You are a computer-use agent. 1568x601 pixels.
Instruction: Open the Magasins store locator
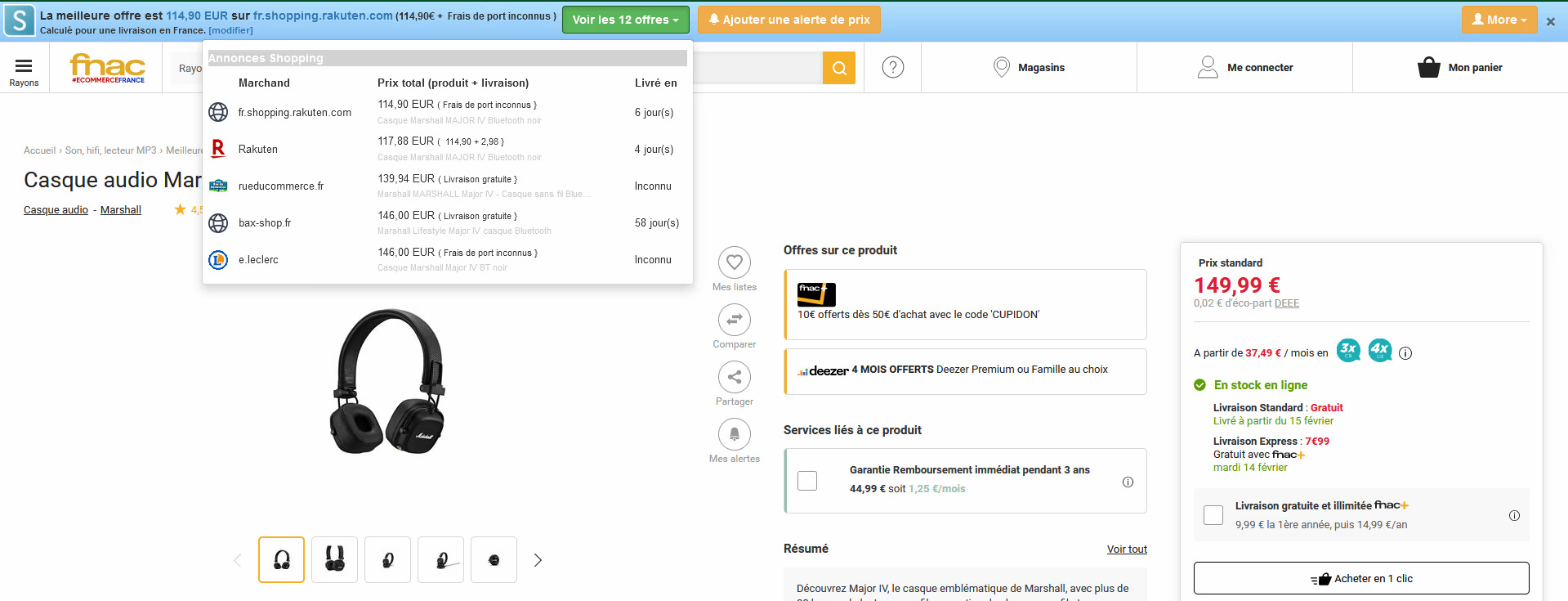[x=1029, y=67]
